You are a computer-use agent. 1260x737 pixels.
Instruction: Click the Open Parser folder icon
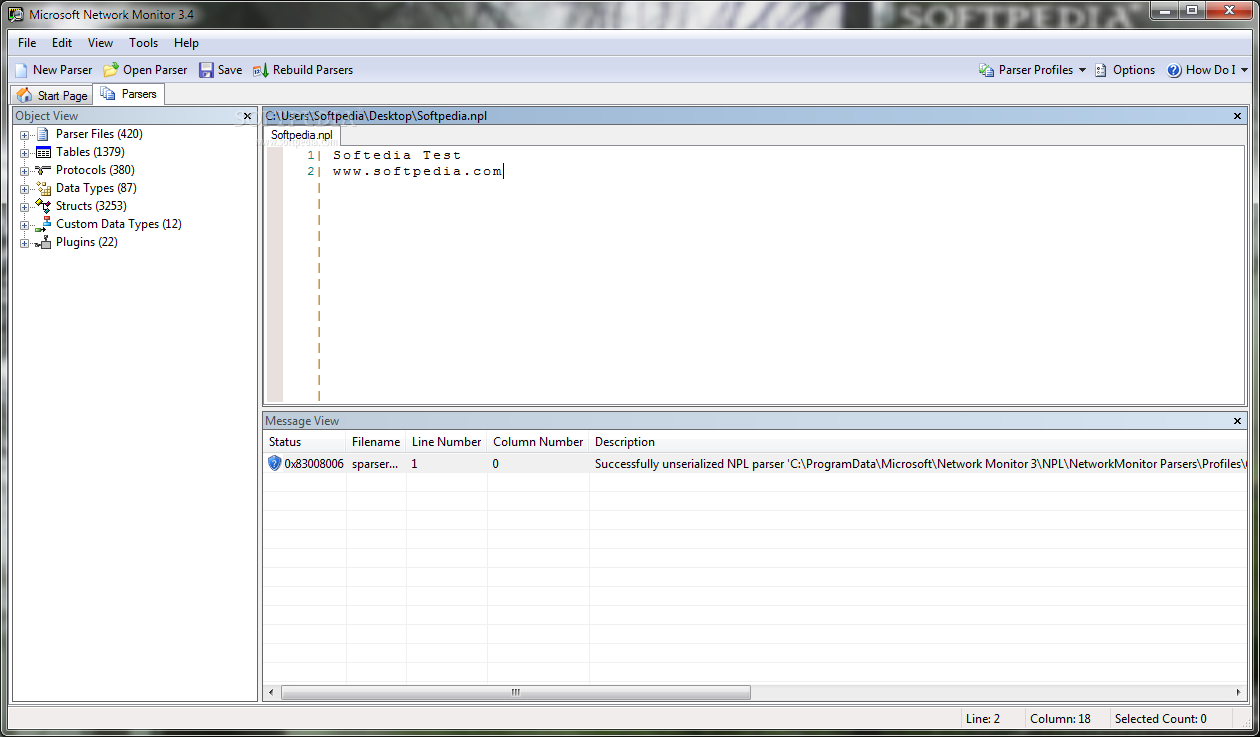pyautogui.click(x=111, y=70)
